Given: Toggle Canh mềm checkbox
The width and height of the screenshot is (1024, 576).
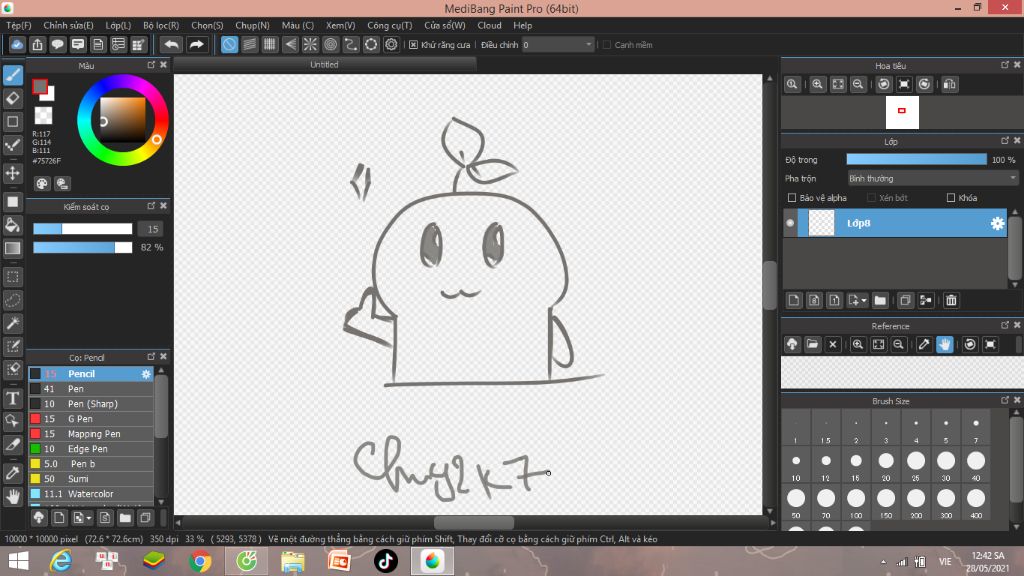Looking at the screenshot, I should tap(607, 45).
